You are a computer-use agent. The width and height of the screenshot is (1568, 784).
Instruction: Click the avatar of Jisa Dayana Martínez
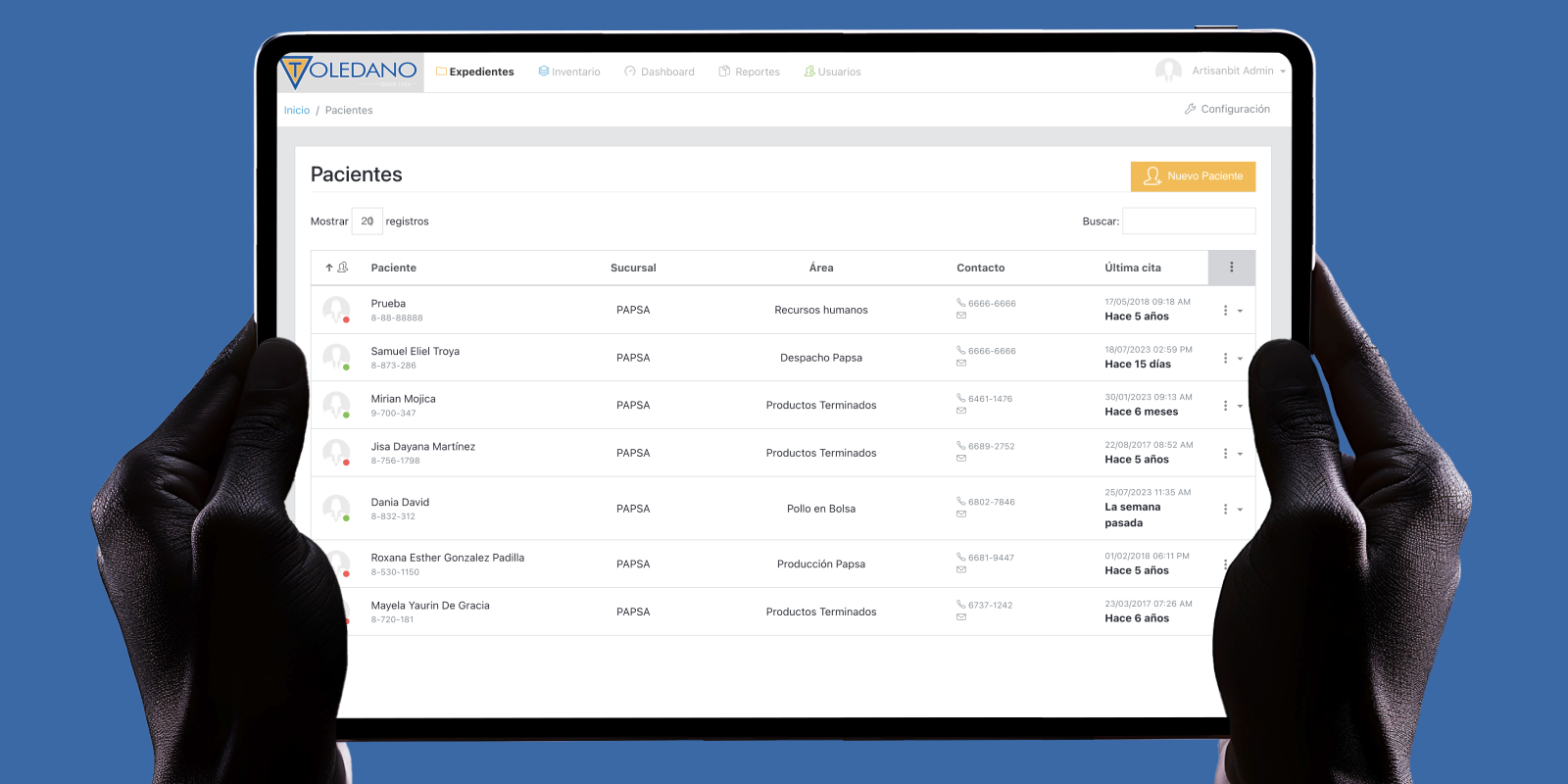(x=337, y=453)
